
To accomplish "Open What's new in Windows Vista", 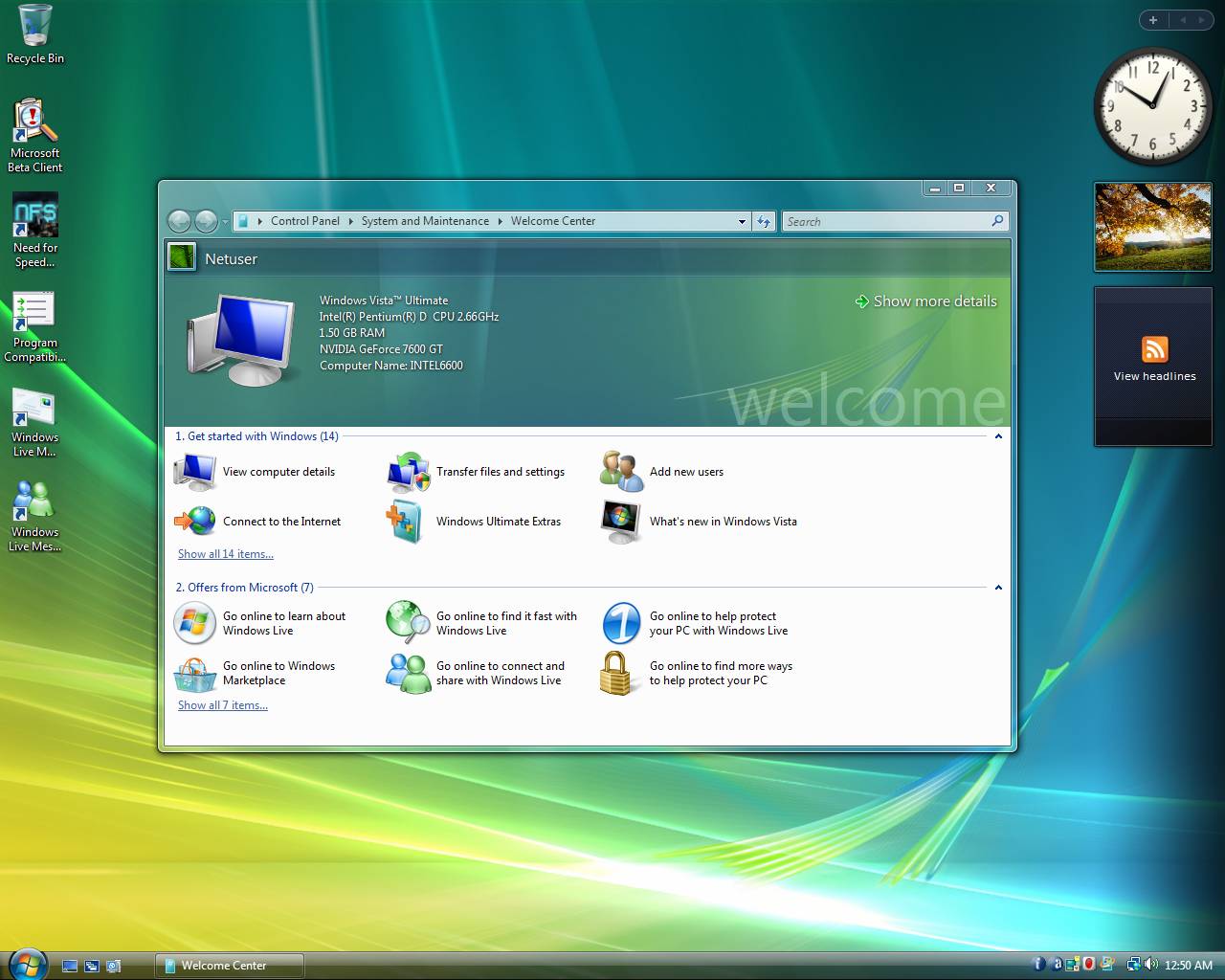I will click(699, 522).
